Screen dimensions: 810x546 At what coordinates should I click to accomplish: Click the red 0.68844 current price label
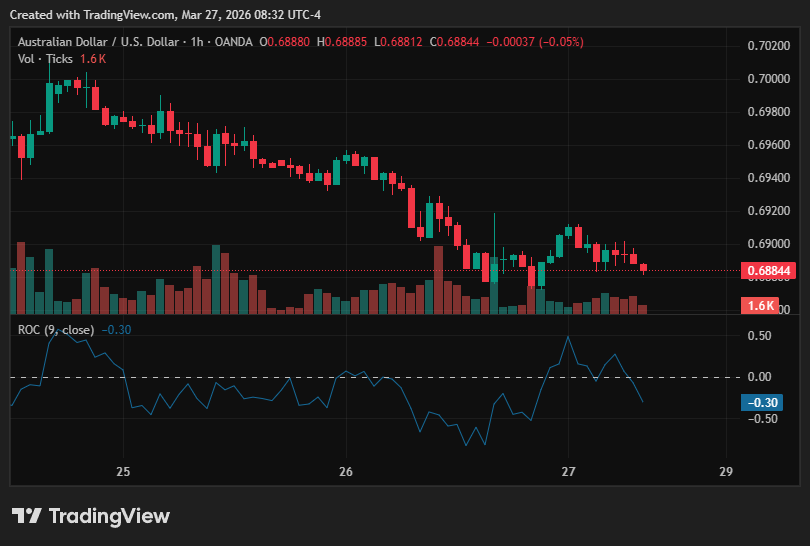click(768, 271)
